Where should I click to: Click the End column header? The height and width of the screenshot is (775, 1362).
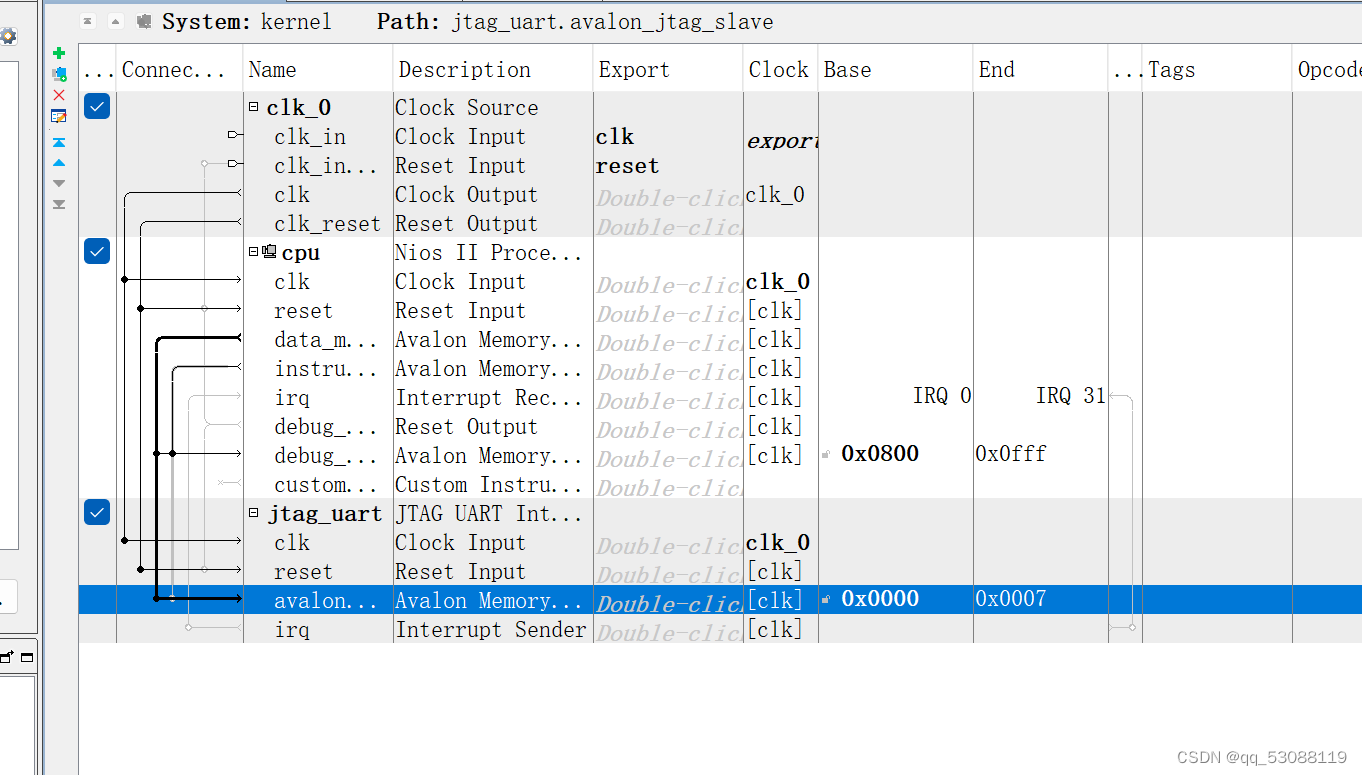coord(1040,69)
